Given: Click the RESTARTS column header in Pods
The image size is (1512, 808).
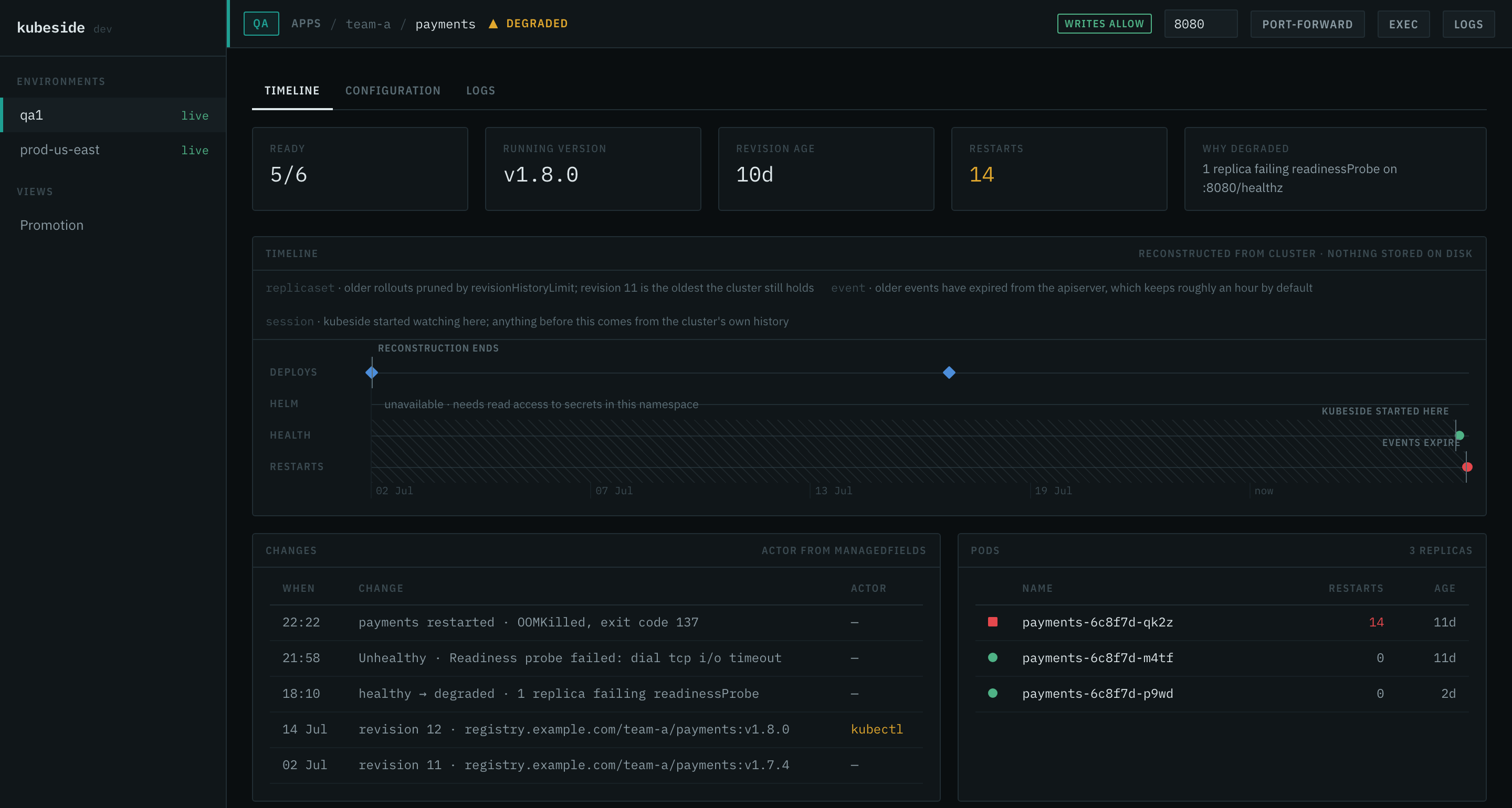Looking at the screenshot, I should click(1356, 588).
